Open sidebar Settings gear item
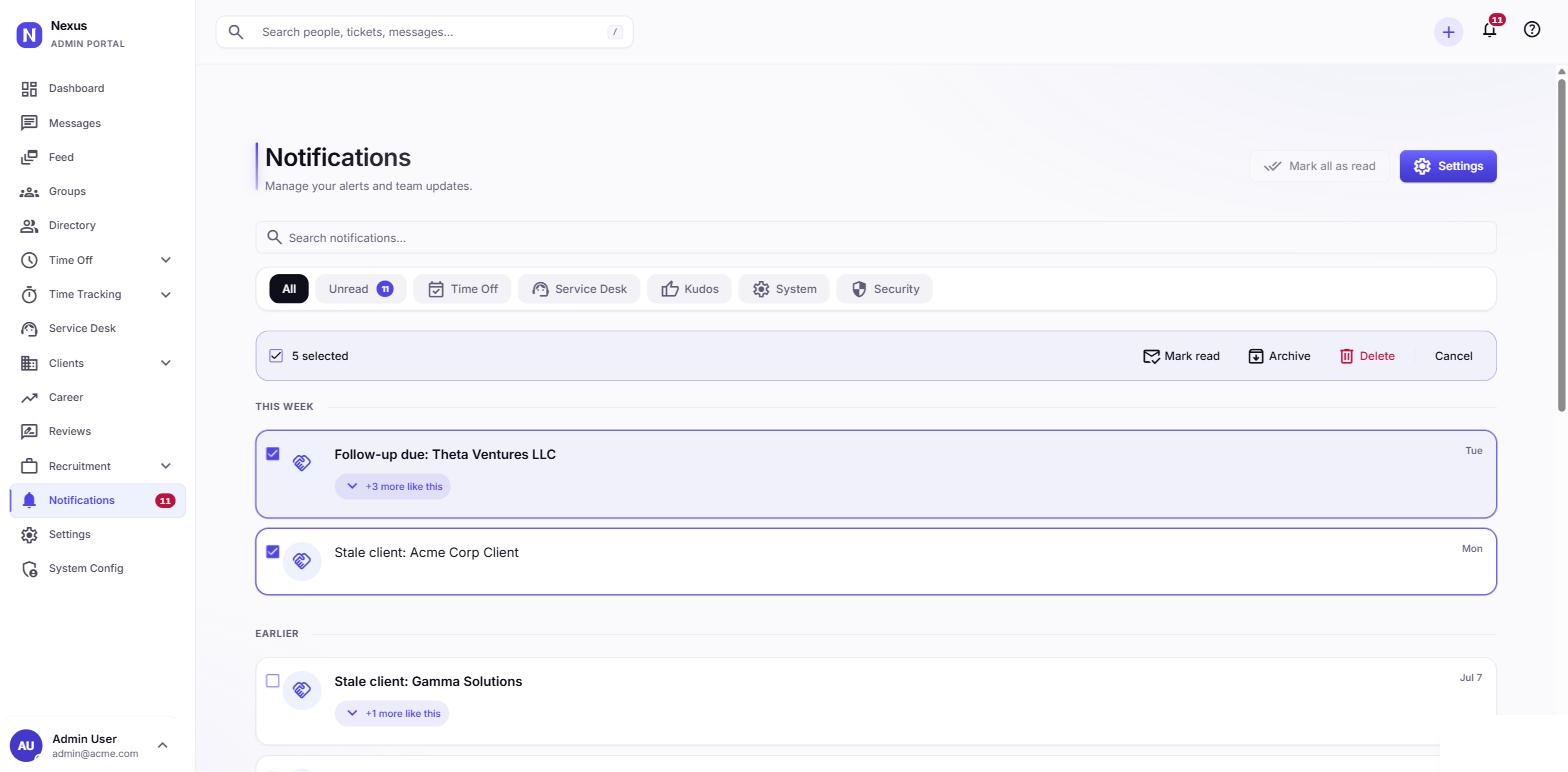 97,534
